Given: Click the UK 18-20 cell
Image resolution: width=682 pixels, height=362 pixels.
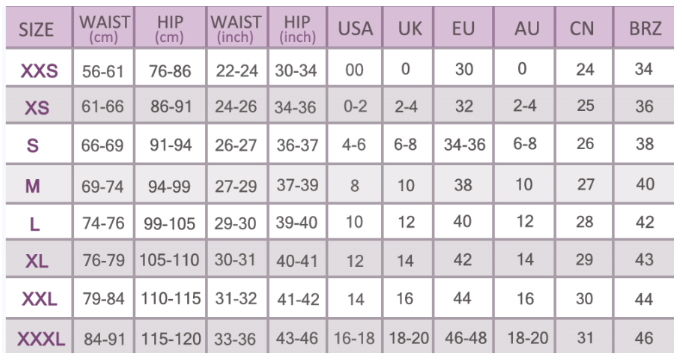Looking at the screenshot, I should [x=408, y=338].
